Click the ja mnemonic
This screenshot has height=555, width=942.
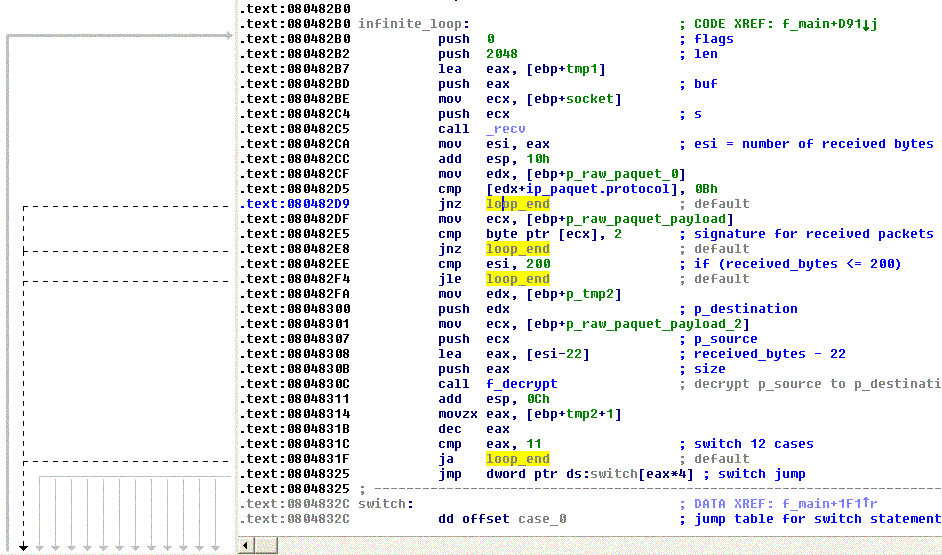coord(446,459)
